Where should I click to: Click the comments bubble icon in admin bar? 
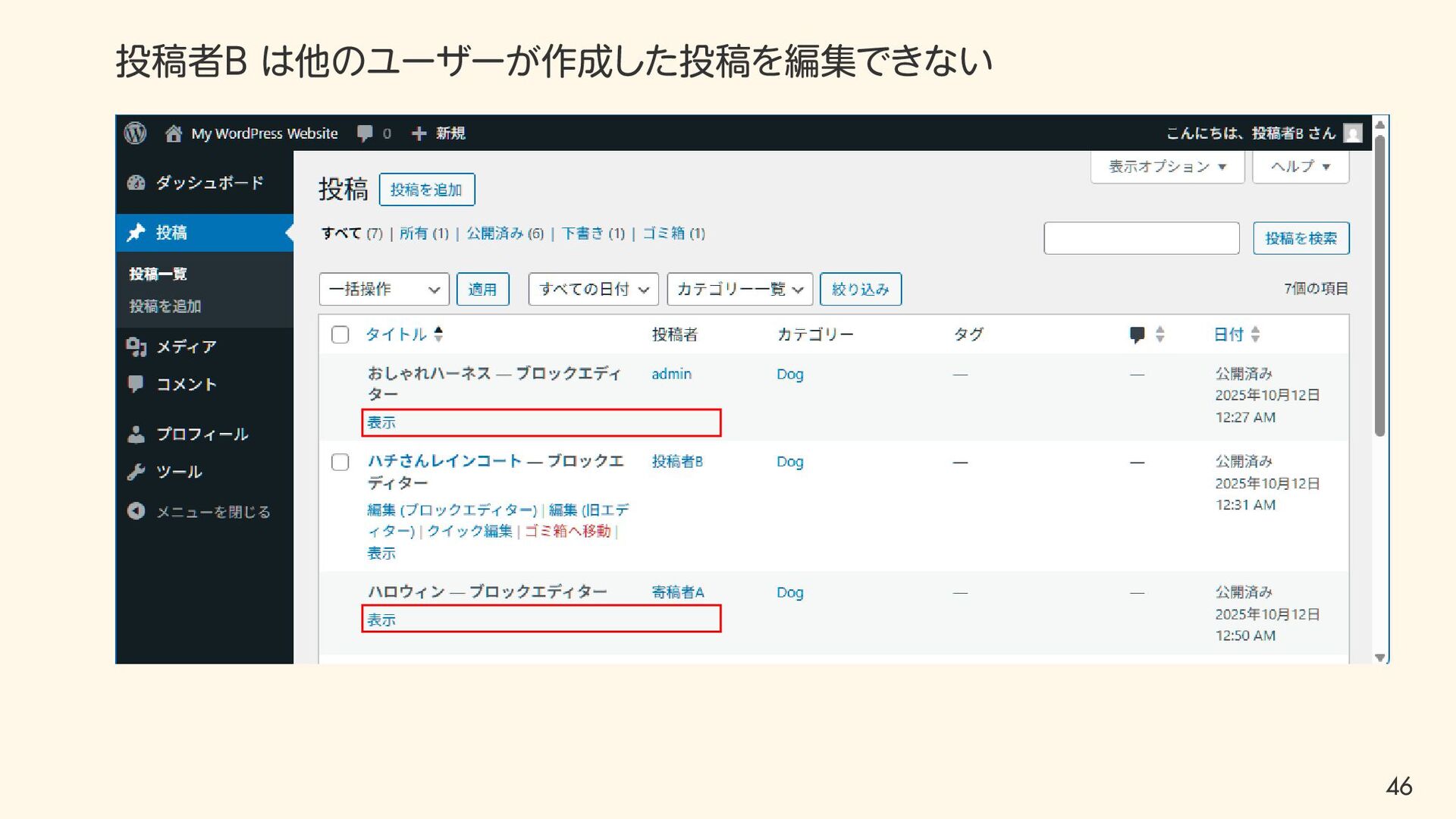365,133
